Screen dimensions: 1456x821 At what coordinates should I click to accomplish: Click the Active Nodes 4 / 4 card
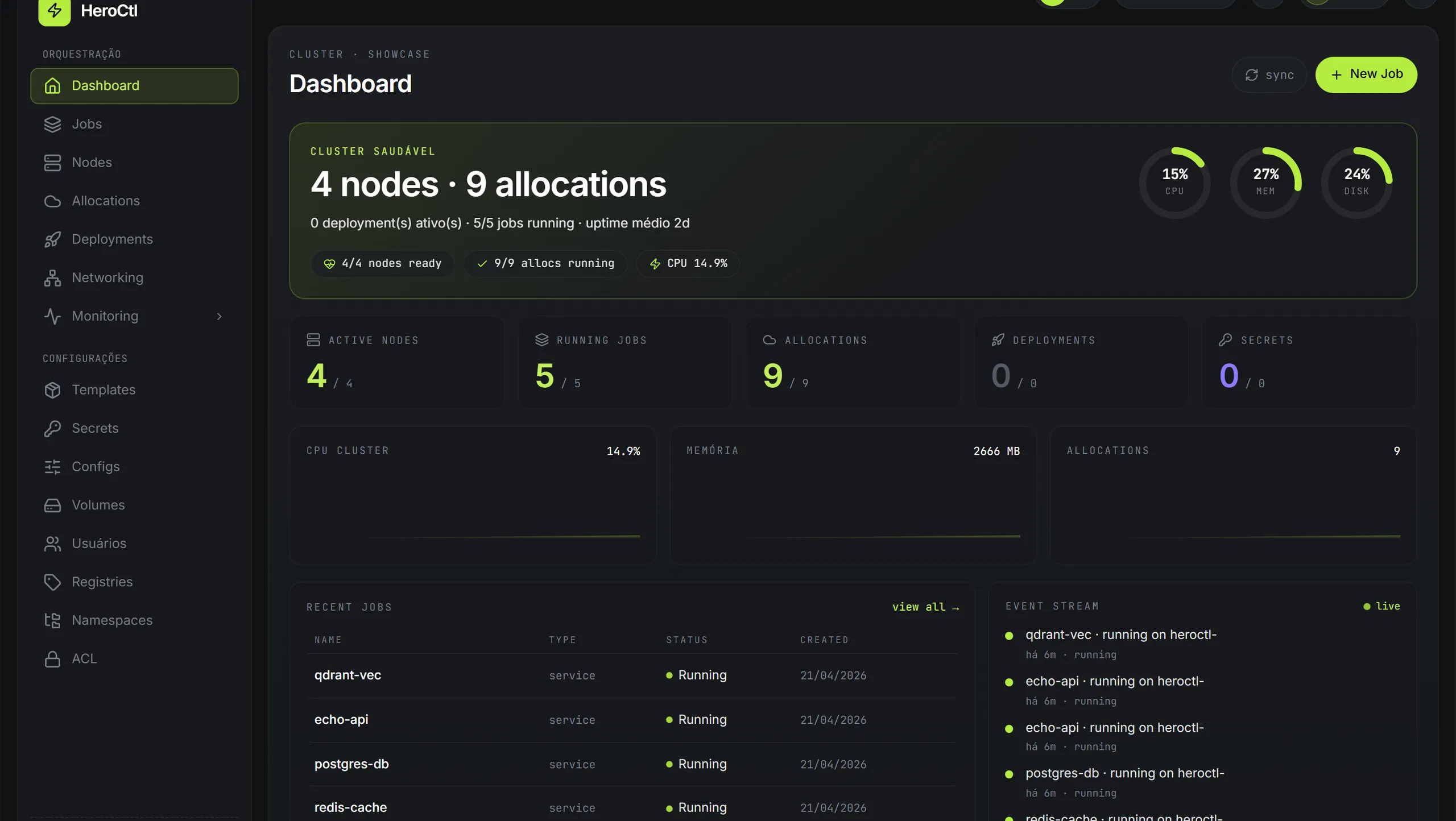(x=397, y=362)
